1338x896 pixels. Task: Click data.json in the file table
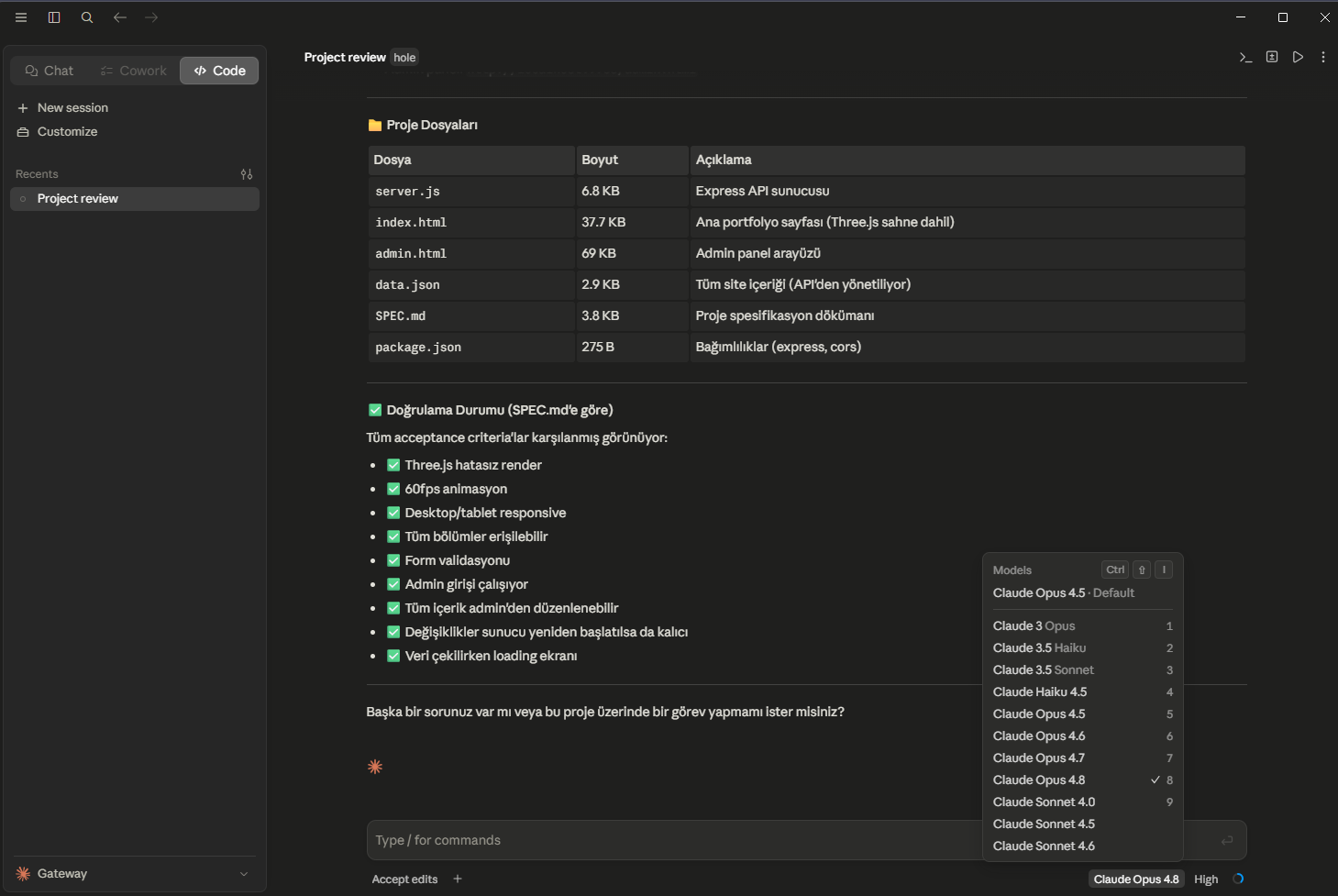(x=407, y=285)
